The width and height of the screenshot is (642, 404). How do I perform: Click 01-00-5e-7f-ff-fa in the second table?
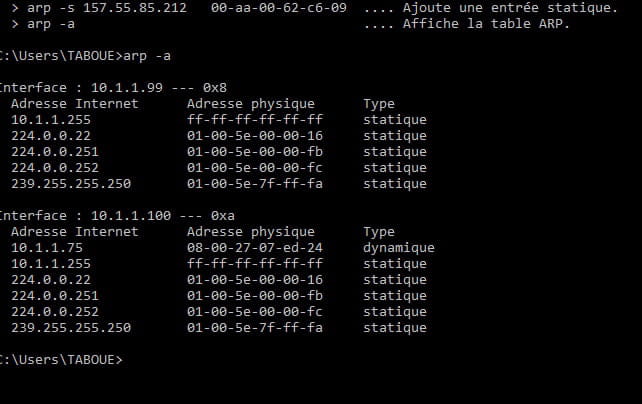(x=255, y=328)
